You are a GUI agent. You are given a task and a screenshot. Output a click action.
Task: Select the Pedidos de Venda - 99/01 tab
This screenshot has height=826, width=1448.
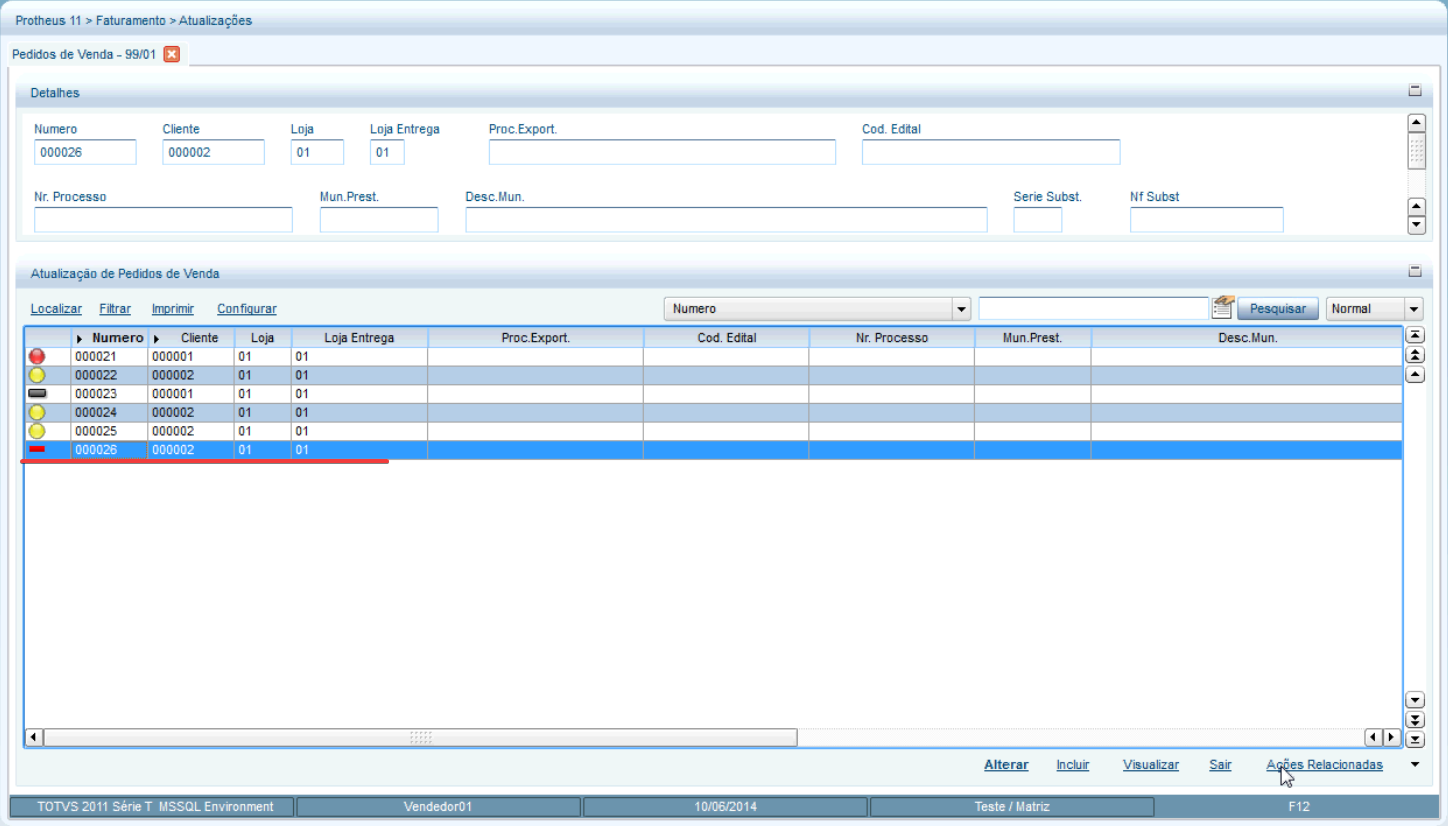84,54
